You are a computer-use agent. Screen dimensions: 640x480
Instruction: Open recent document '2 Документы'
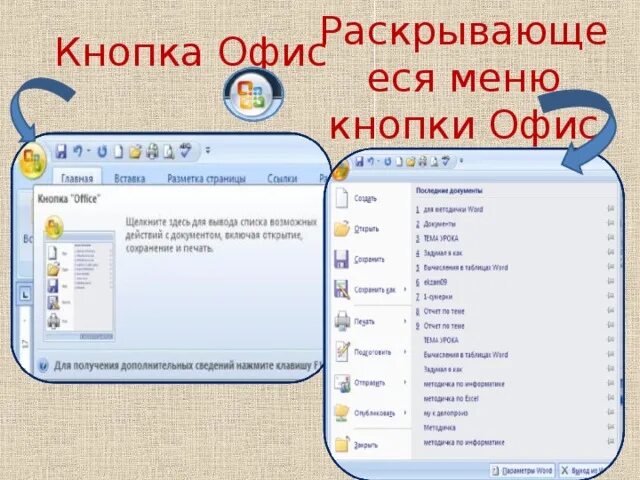pos(435,224)
